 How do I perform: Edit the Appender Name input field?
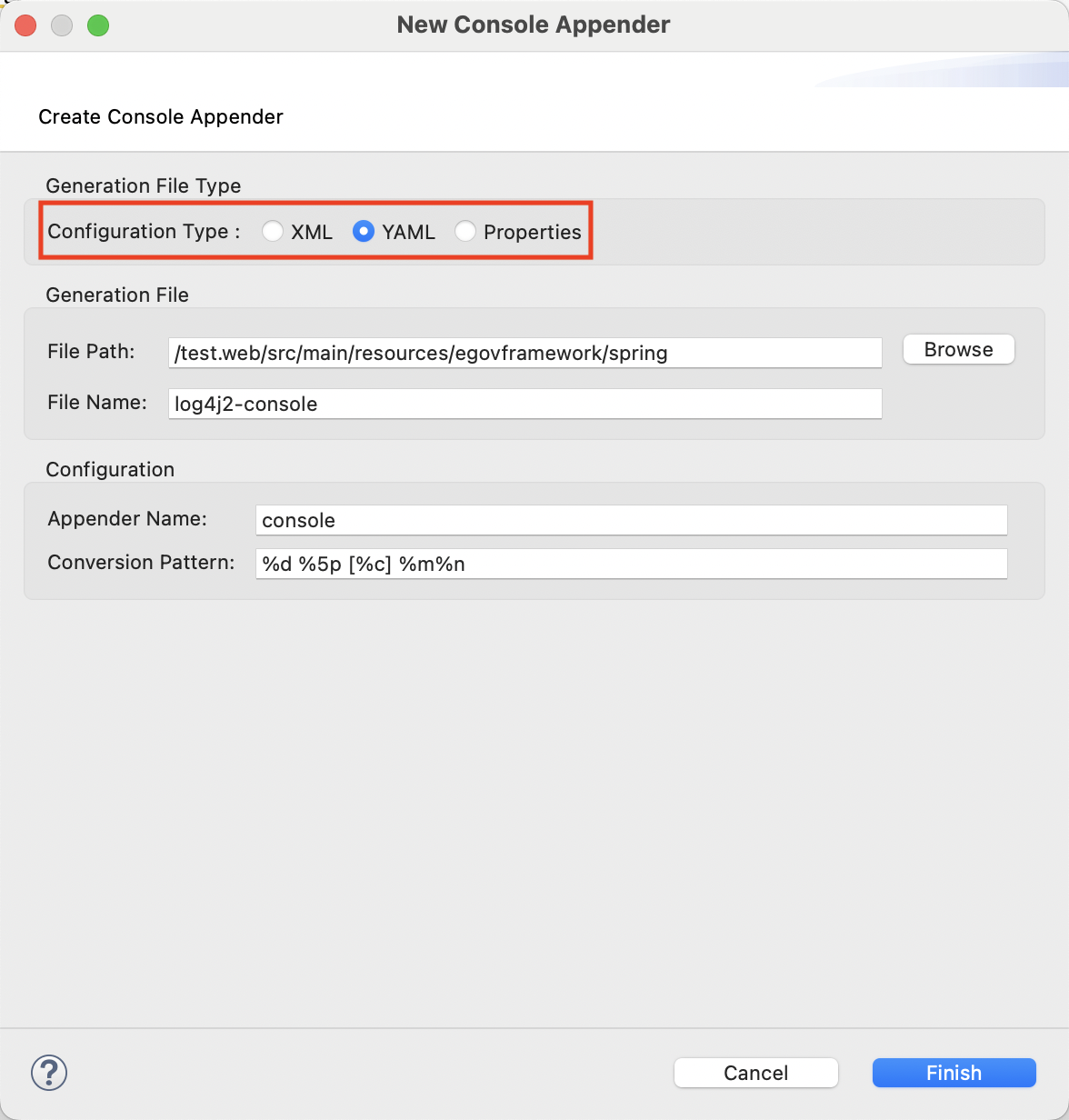click(631, 520)
